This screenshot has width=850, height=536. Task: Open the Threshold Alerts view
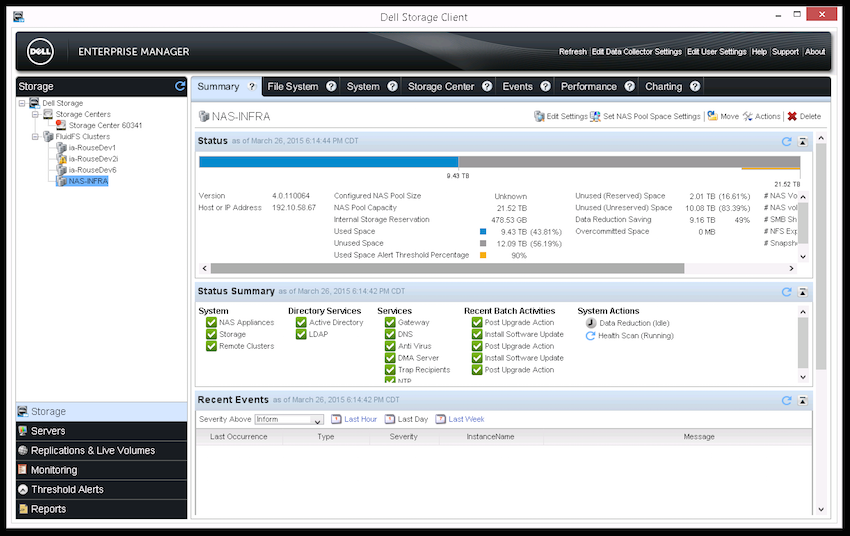coord(101,489)
